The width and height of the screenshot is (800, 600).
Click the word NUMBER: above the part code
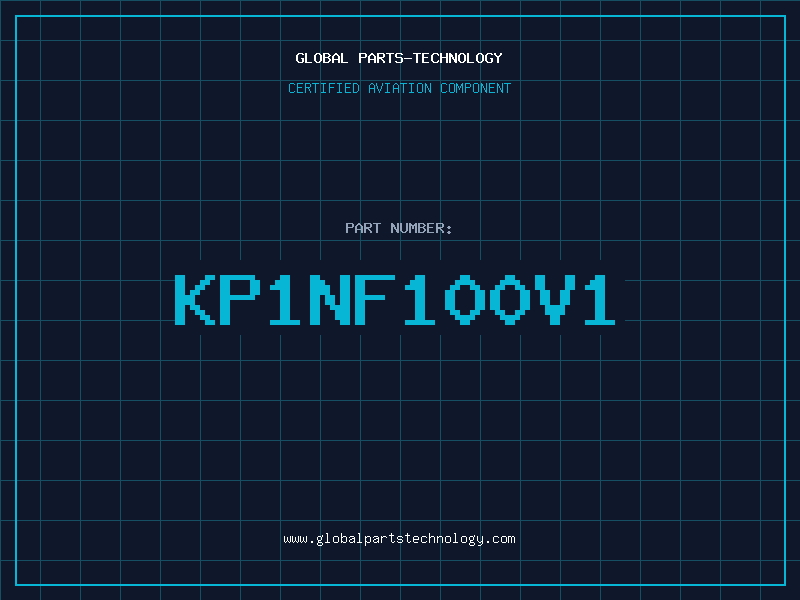click(x=422, y=228)
